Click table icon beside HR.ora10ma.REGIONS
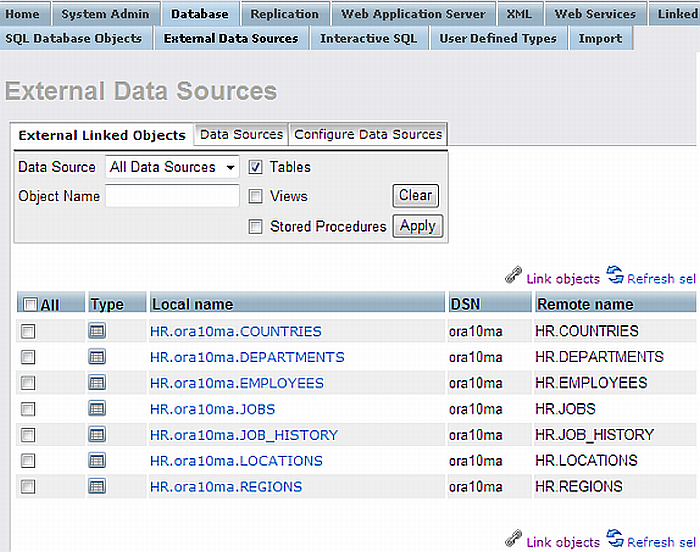This screenshot has height=552, width=700. [97, 487]
